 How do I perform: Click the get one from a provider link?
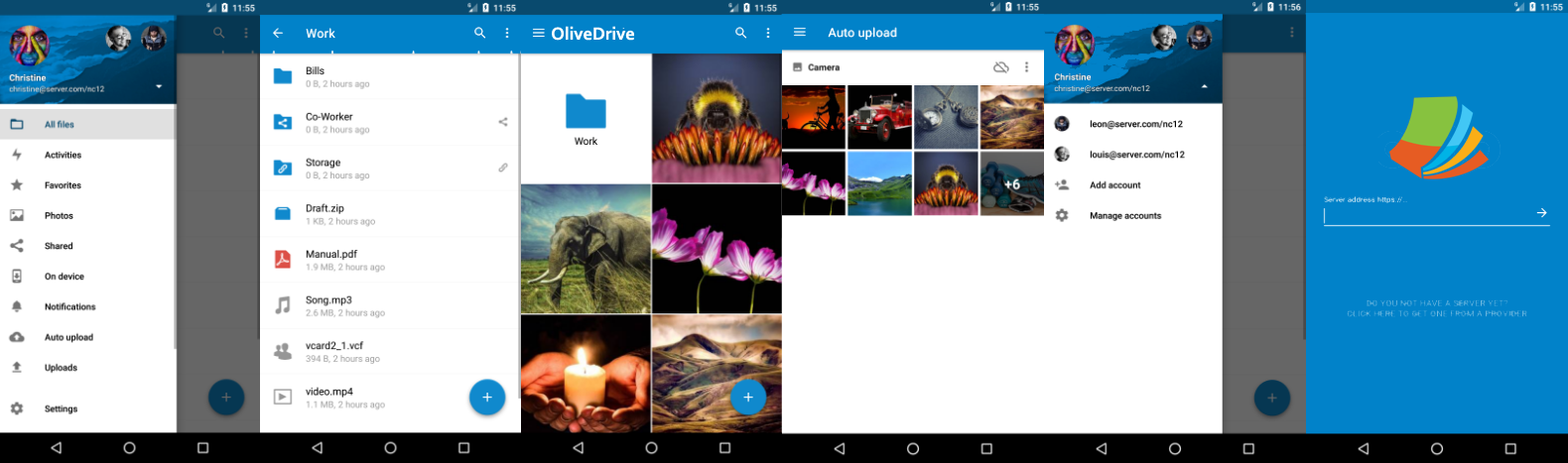(x=1437, y=308)
